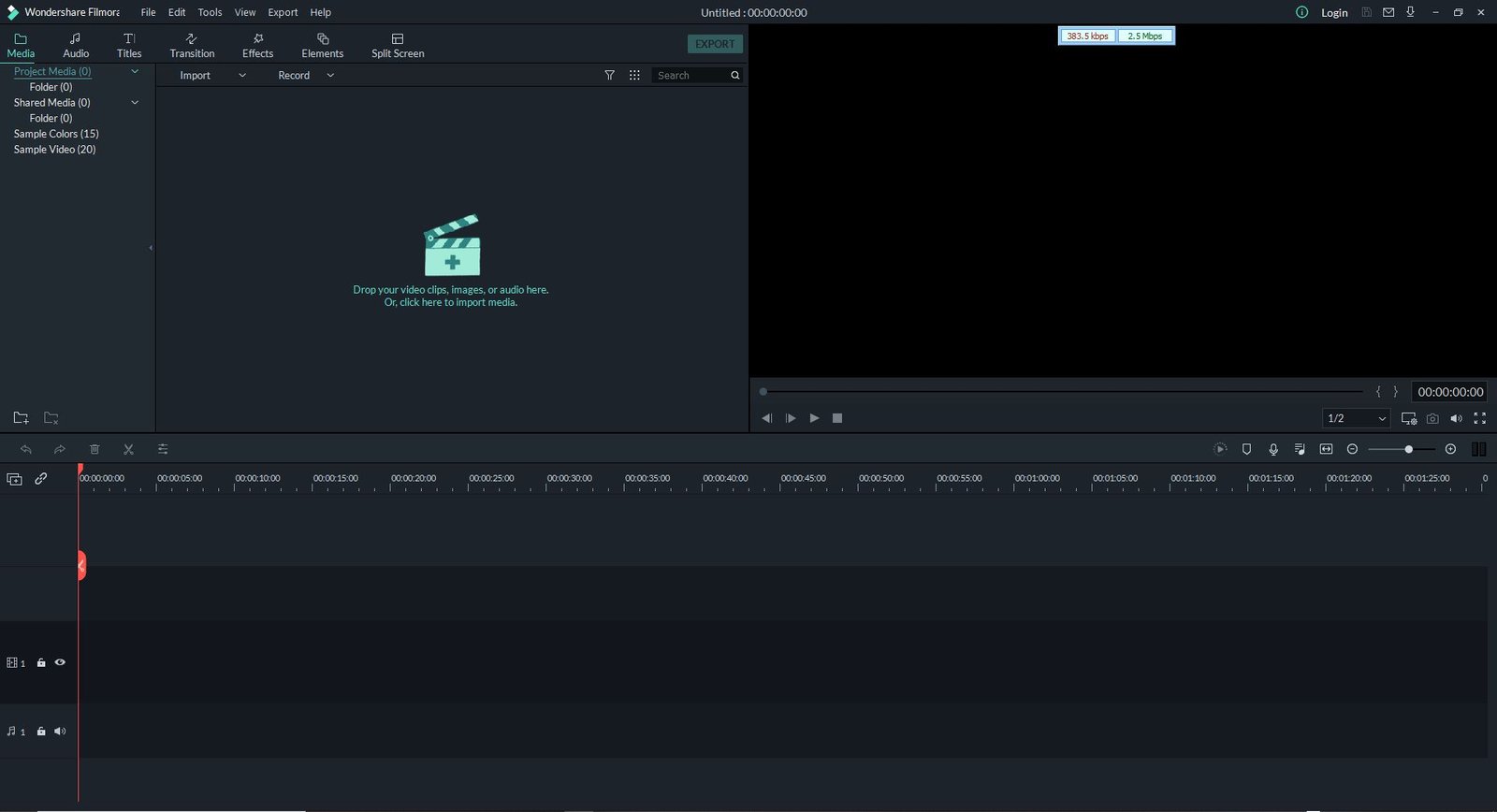
Task: Zoom in timeline plus button
Action: pyautogui.click(x=1450, y=449)
